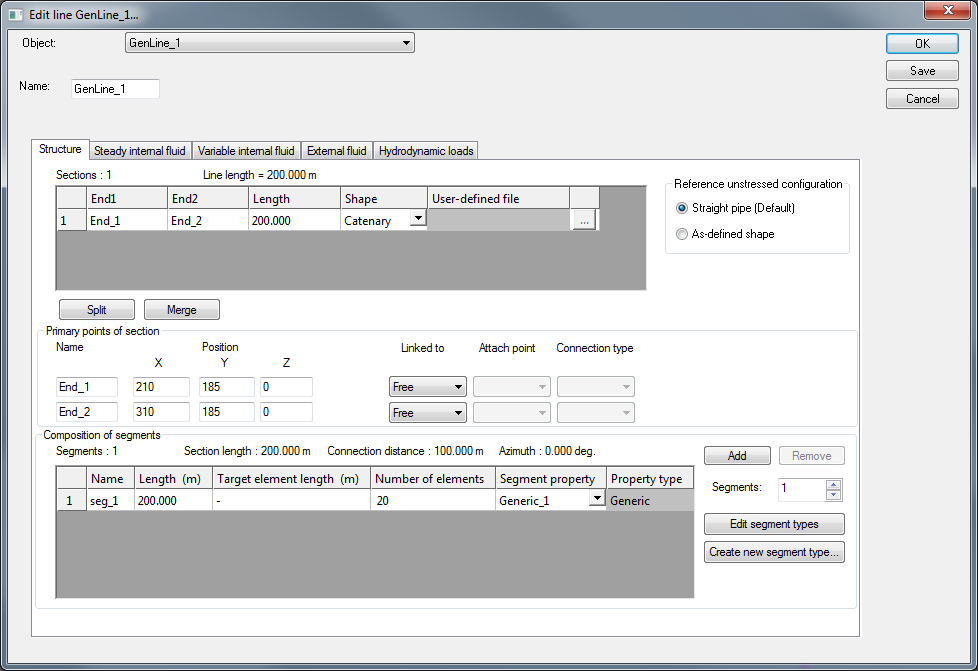This screenshot has height=671, width=978.
Task: Open the End_1 Connection type dropdown
Action: [596, 387]
